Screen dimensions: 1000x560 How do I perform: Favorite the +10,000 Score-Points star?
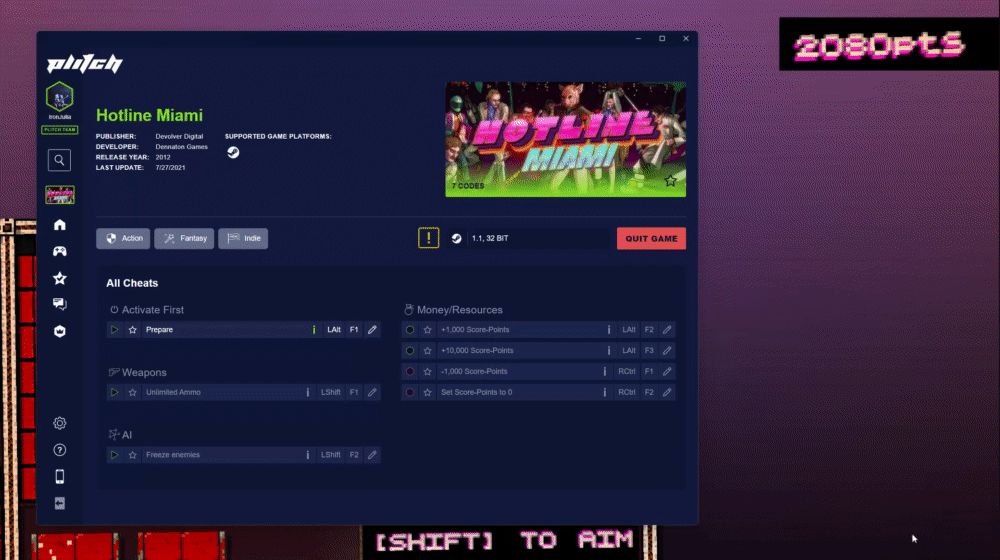[428, 351]
